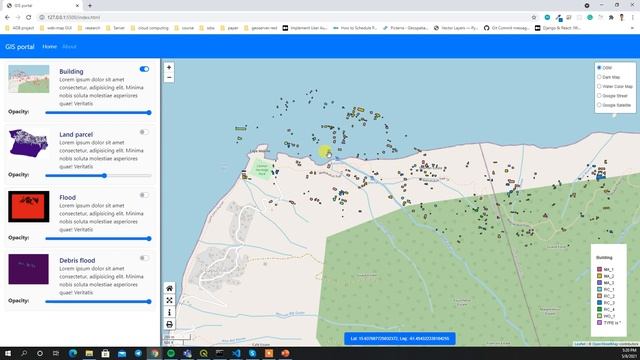Image resolution: width=640 pixels, height=360 pixels.
Task: Open the Vector Layers bookmark
Action: click(456, 28)
